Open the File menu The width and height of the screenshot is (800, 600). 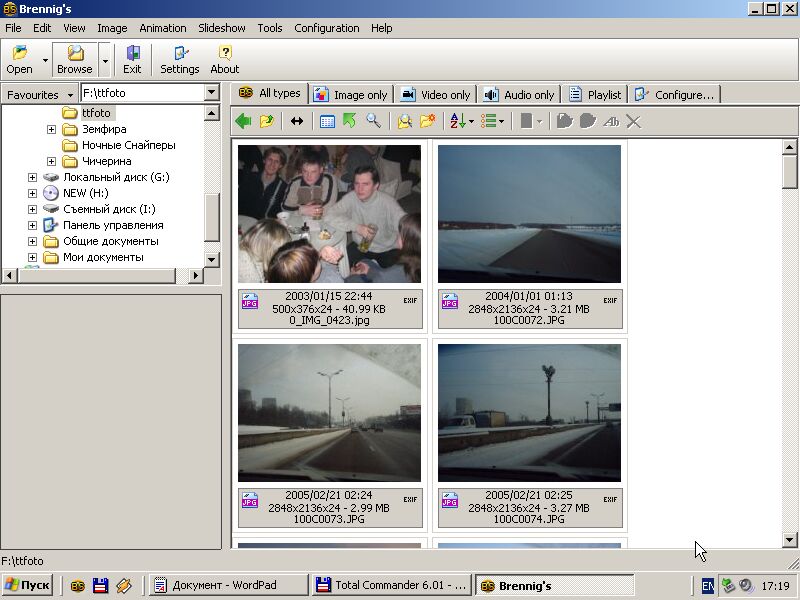tap(13, 28)
